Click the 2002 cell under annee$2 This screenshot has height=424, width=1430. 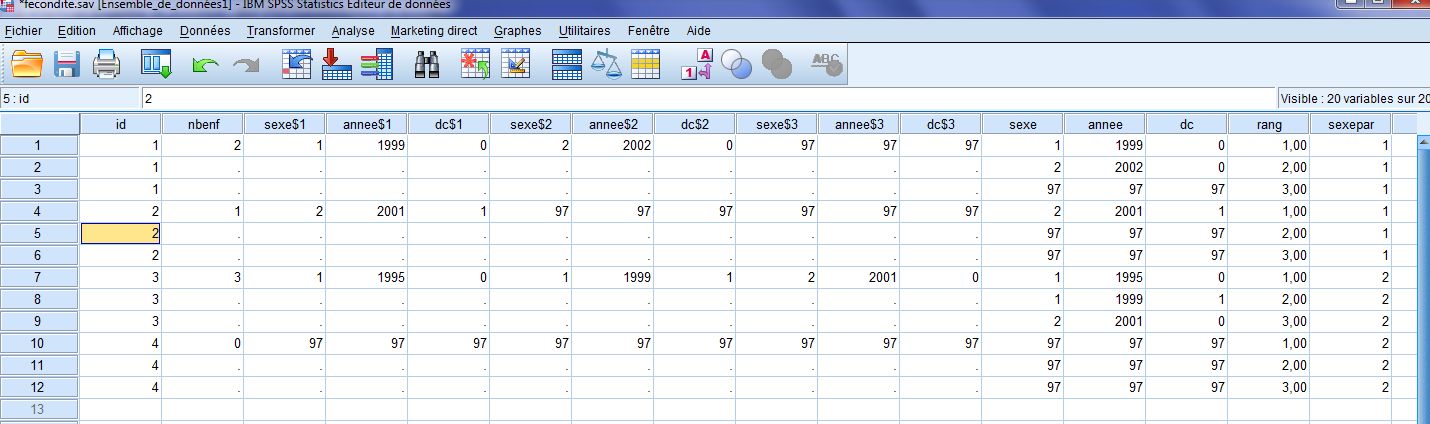612,146
